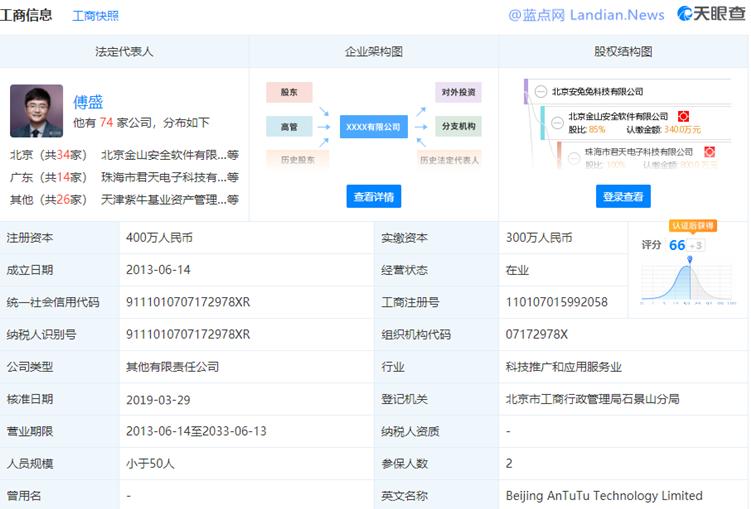Open the 工商快照 link
The width and height of the screenshot is (751, 509).
tap(95, 16)
